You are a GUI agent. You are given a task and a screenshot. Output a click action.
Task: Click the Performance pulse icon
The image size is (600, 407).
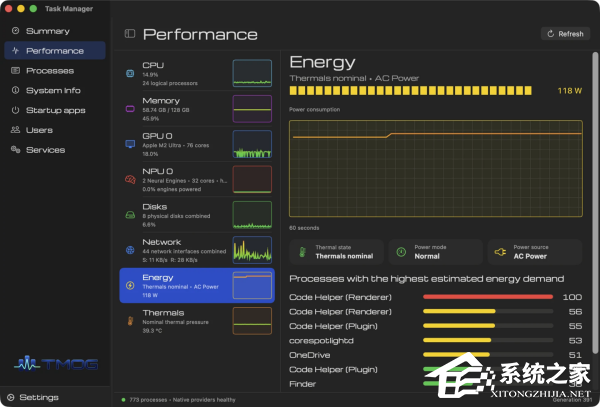point(15,50)
